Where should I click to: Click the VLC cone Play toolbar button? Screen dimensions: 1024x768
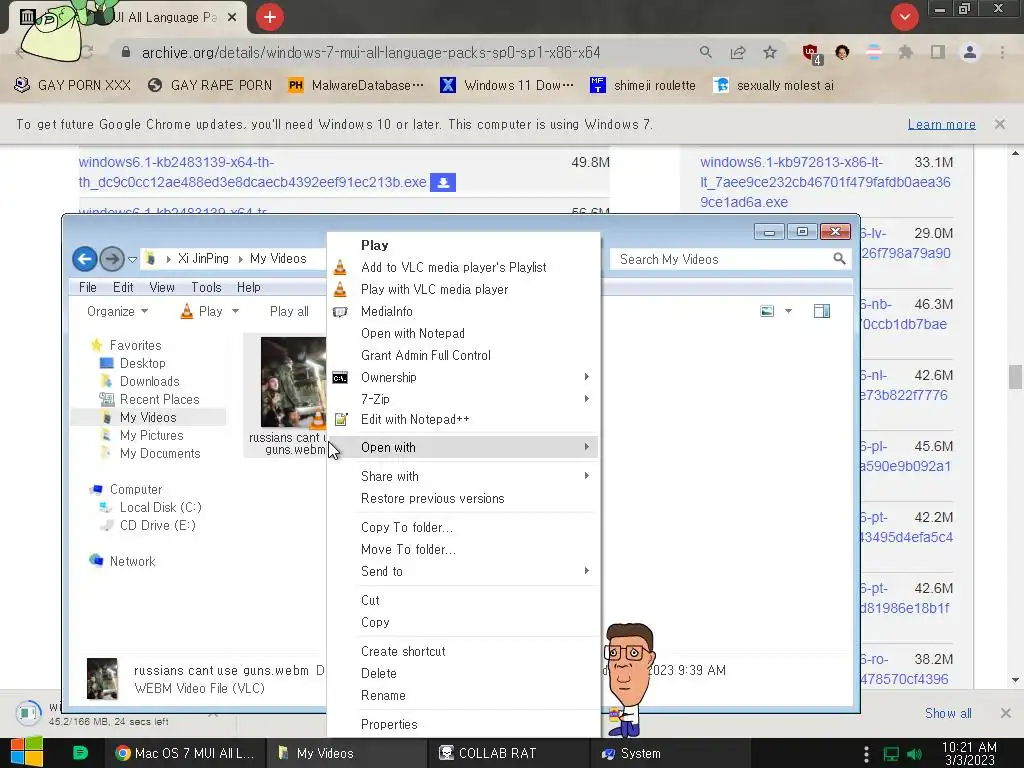click(x=201, y=312)
